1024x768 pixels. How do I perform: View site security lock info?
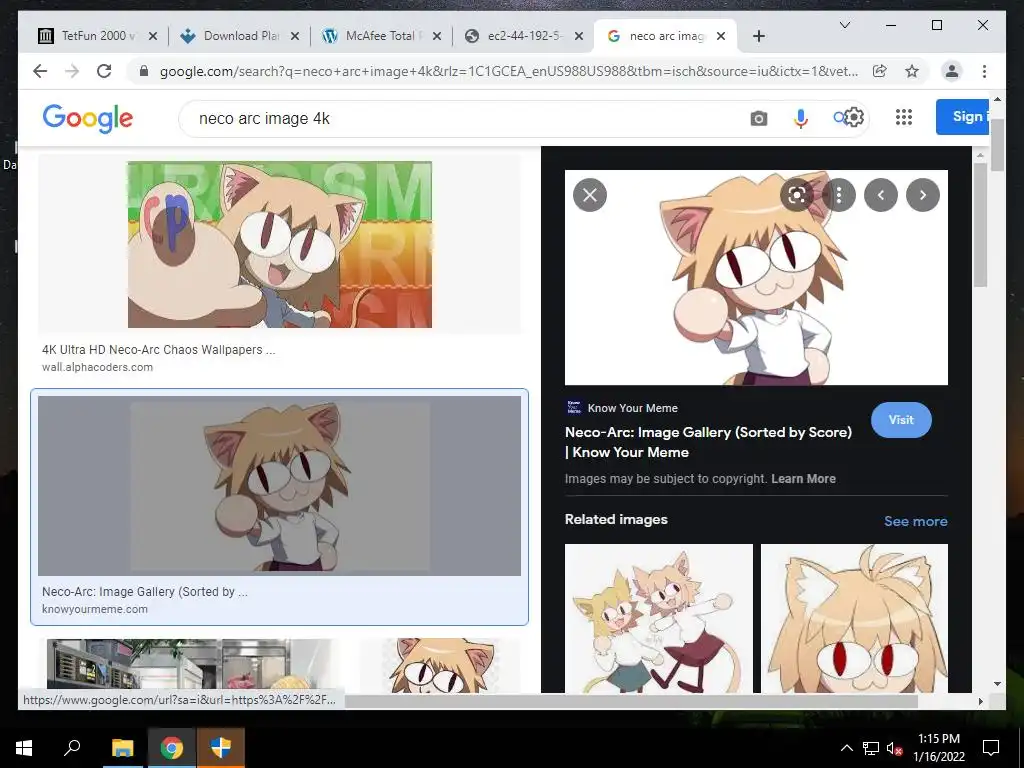pyautogui.click(x=144, y=71)
